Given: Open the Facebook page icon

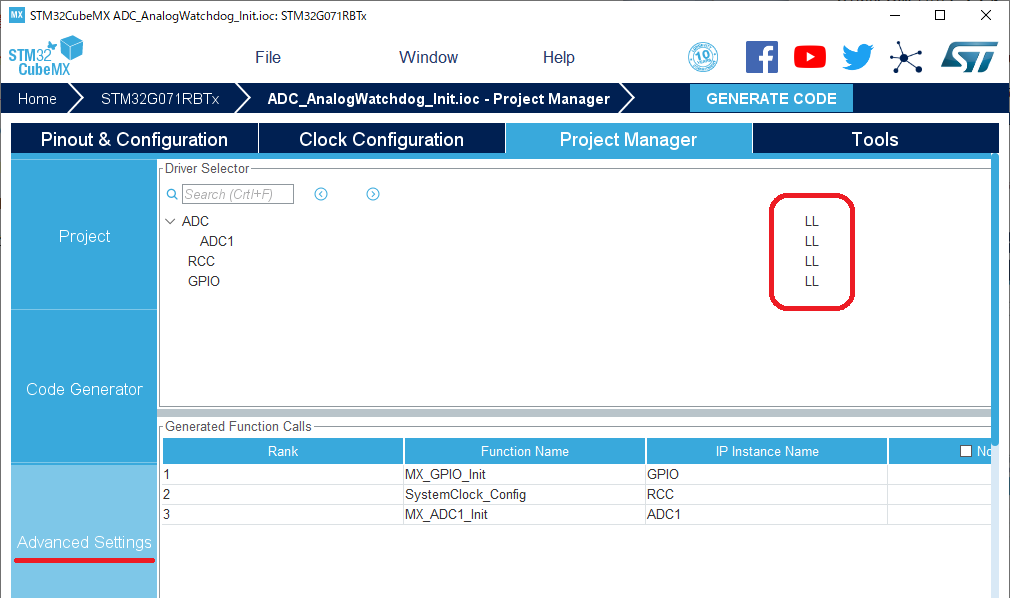Looking at the screenshot, I should (761, 57).
